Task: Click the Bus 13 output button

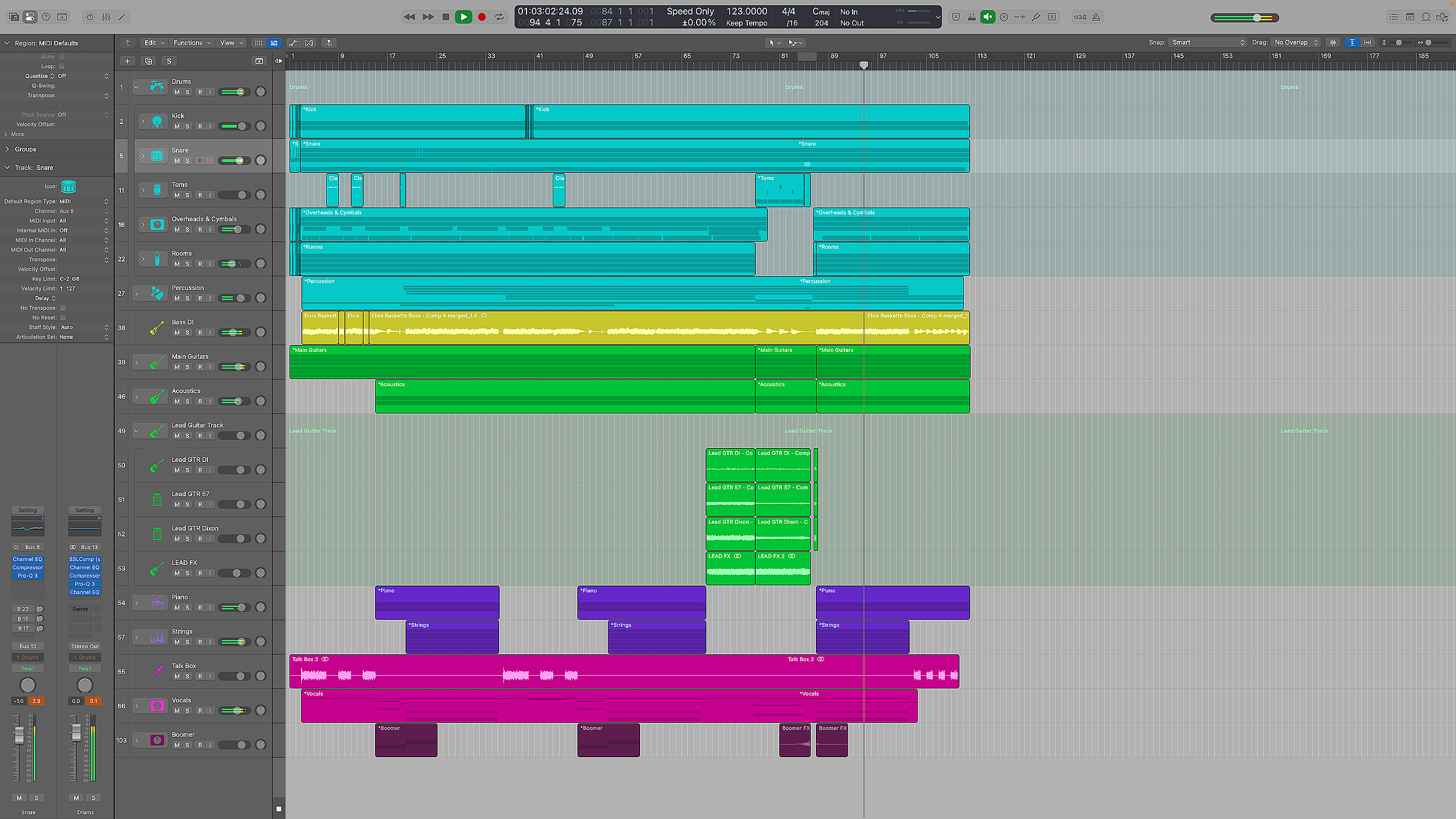Action: [x=27, y=646]
